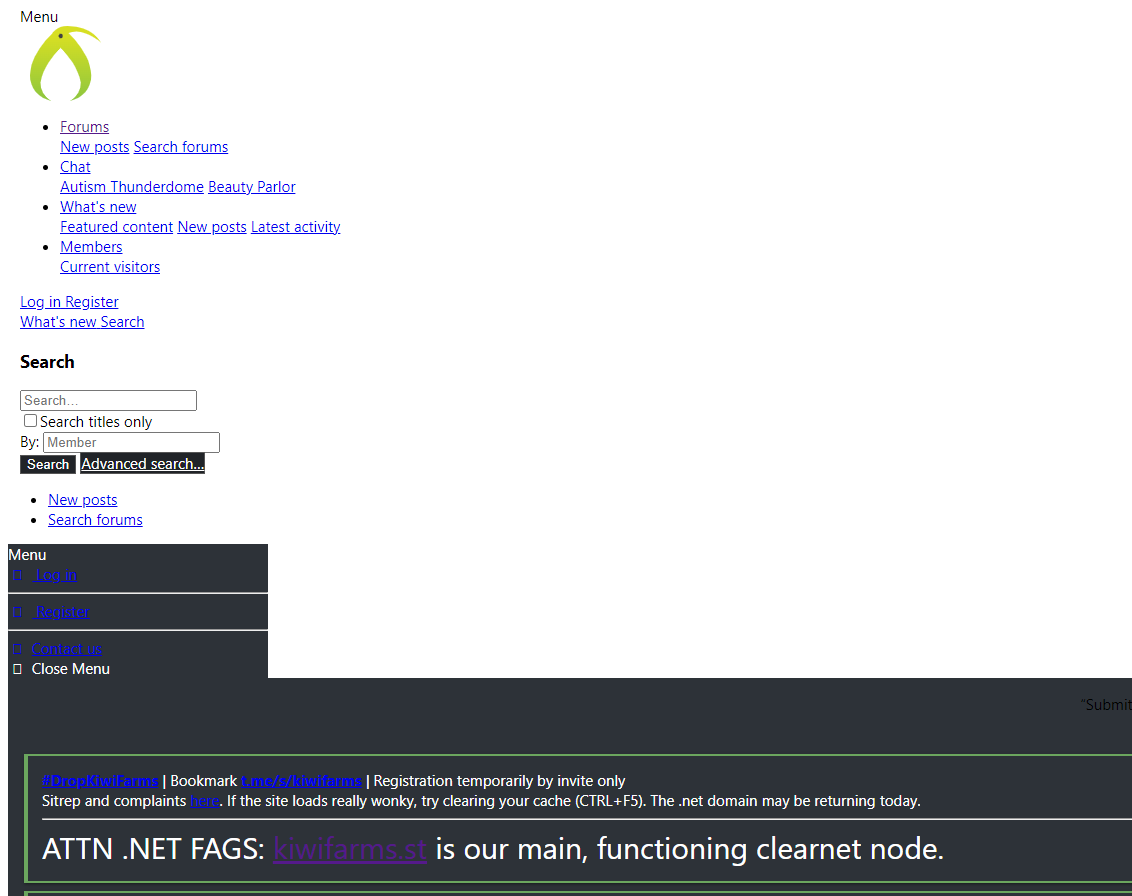Open the Forums navigation link
This screenshot has height=896, width=1132.
(84, 127)
